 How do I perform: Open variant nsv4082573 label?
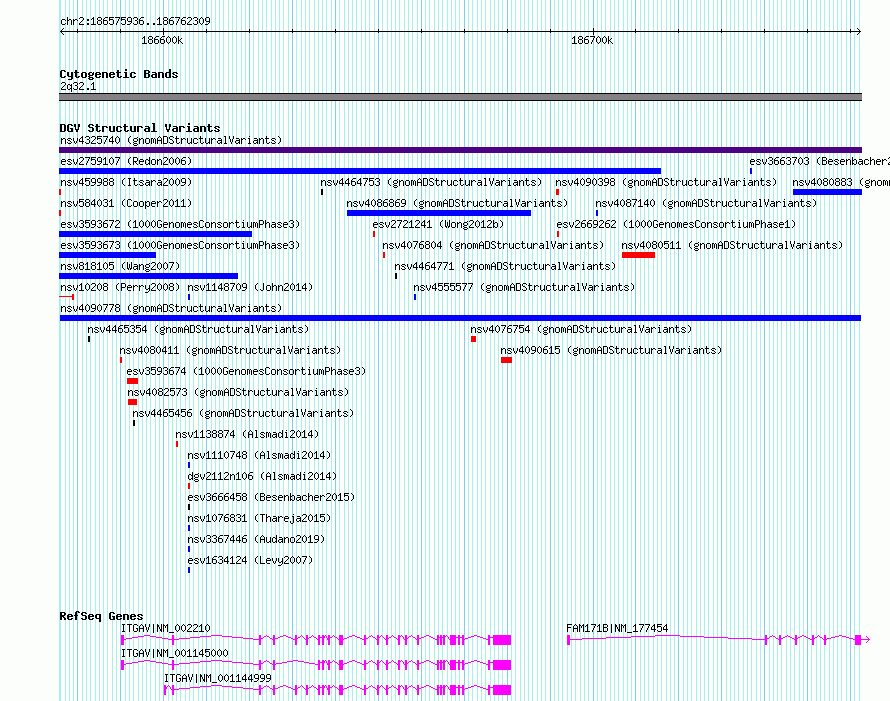pos(238,392)
